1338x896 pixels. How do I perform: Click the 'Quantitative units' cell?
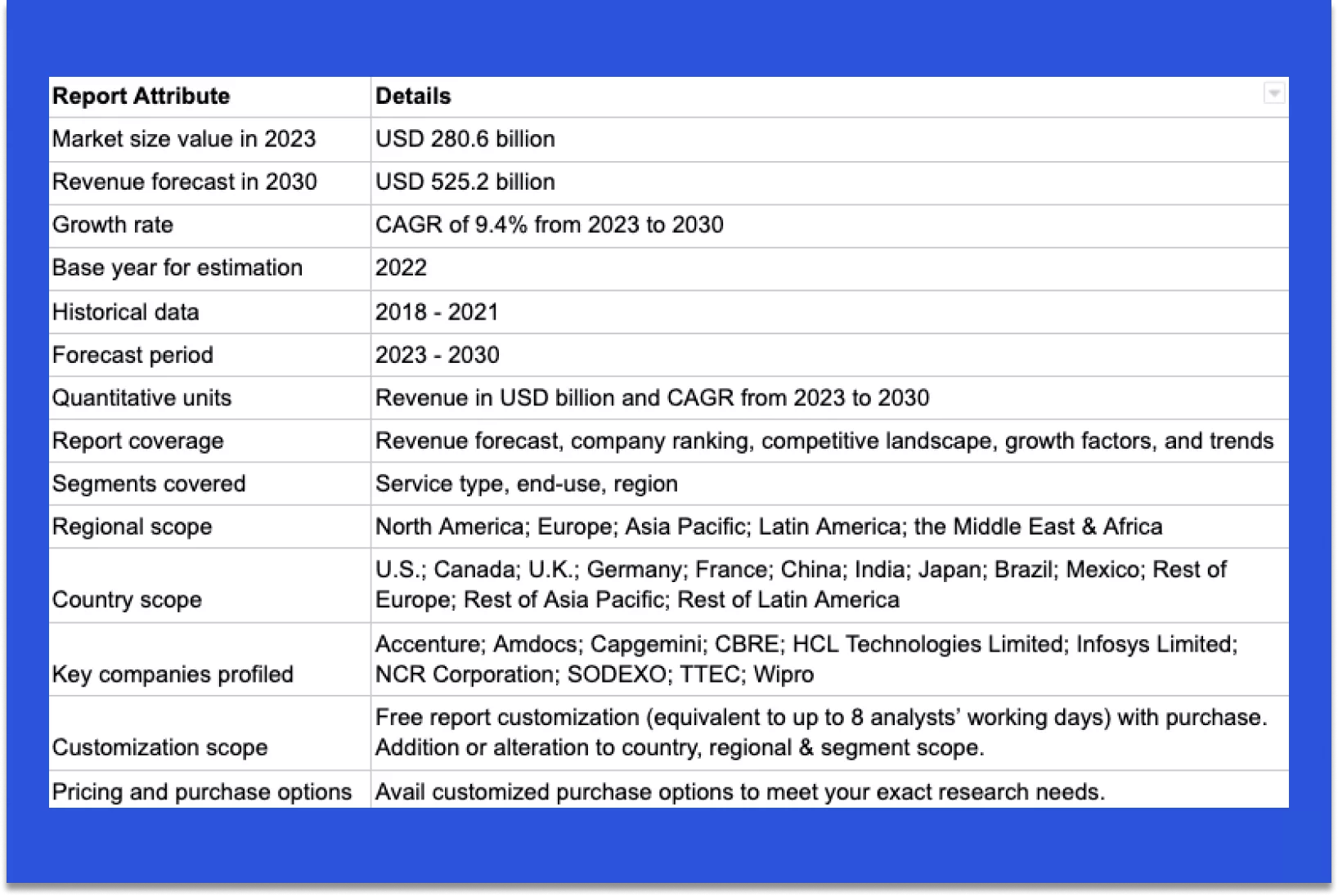pyautogui.click(x=209, y=398)
